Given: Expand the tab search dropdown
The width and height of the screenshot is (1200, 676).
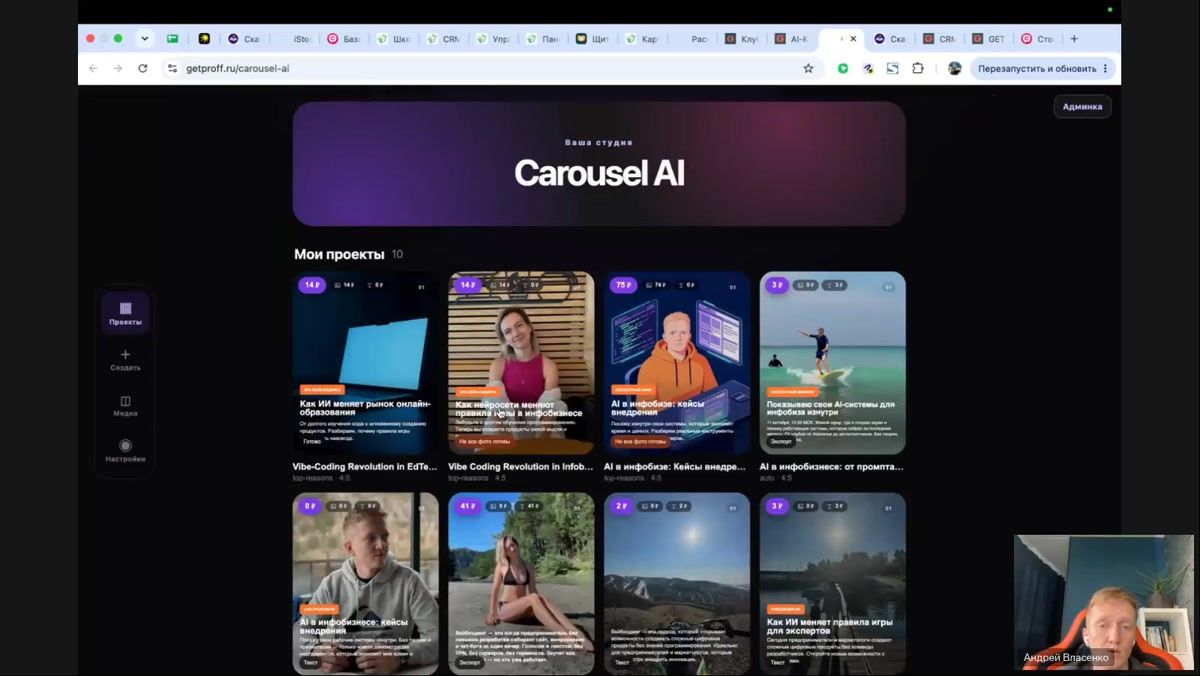Looking at the screenshot, I should tap(144, 39).
